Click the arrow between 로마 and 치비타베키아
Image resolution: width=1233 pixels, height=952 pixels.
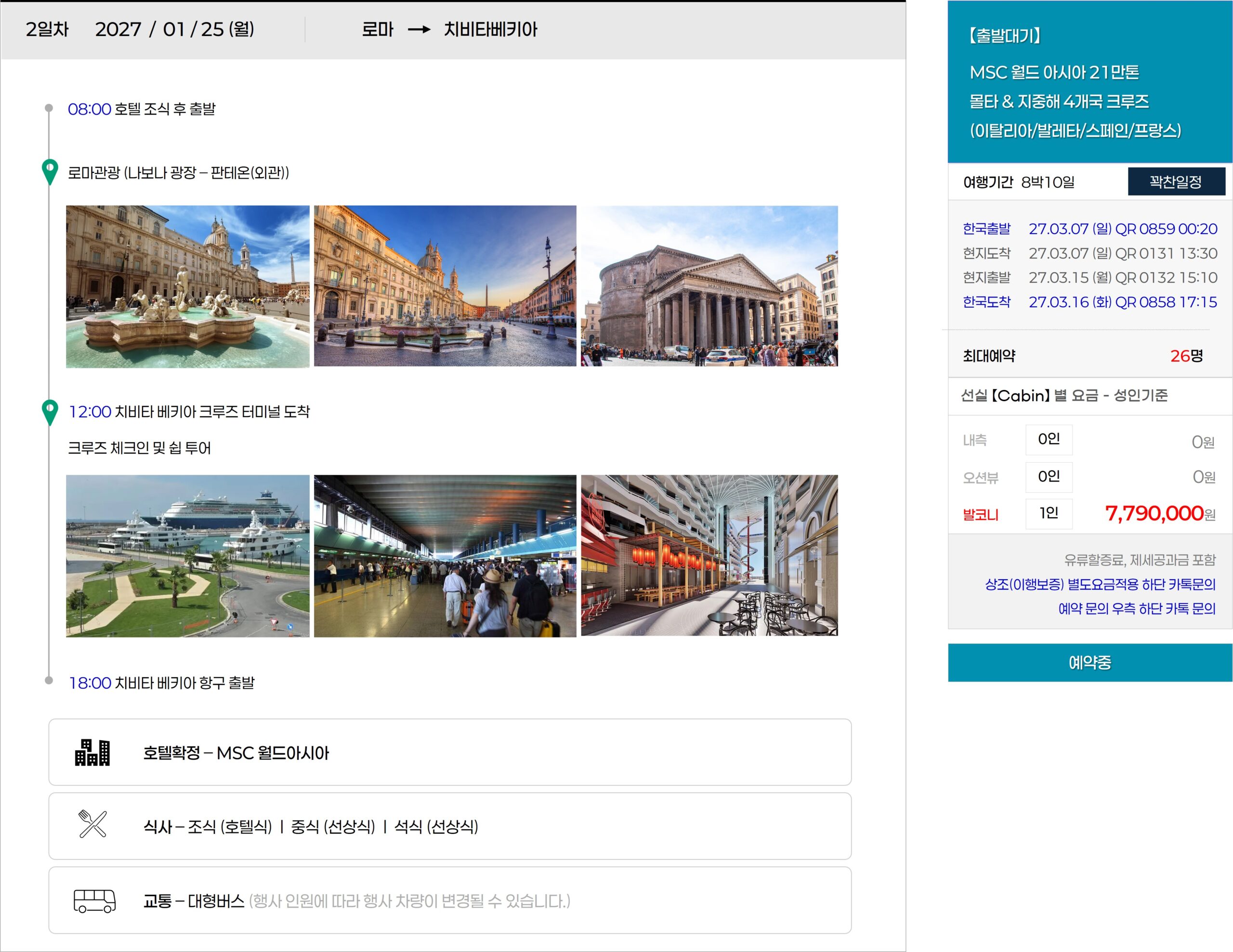coord(419,29)
